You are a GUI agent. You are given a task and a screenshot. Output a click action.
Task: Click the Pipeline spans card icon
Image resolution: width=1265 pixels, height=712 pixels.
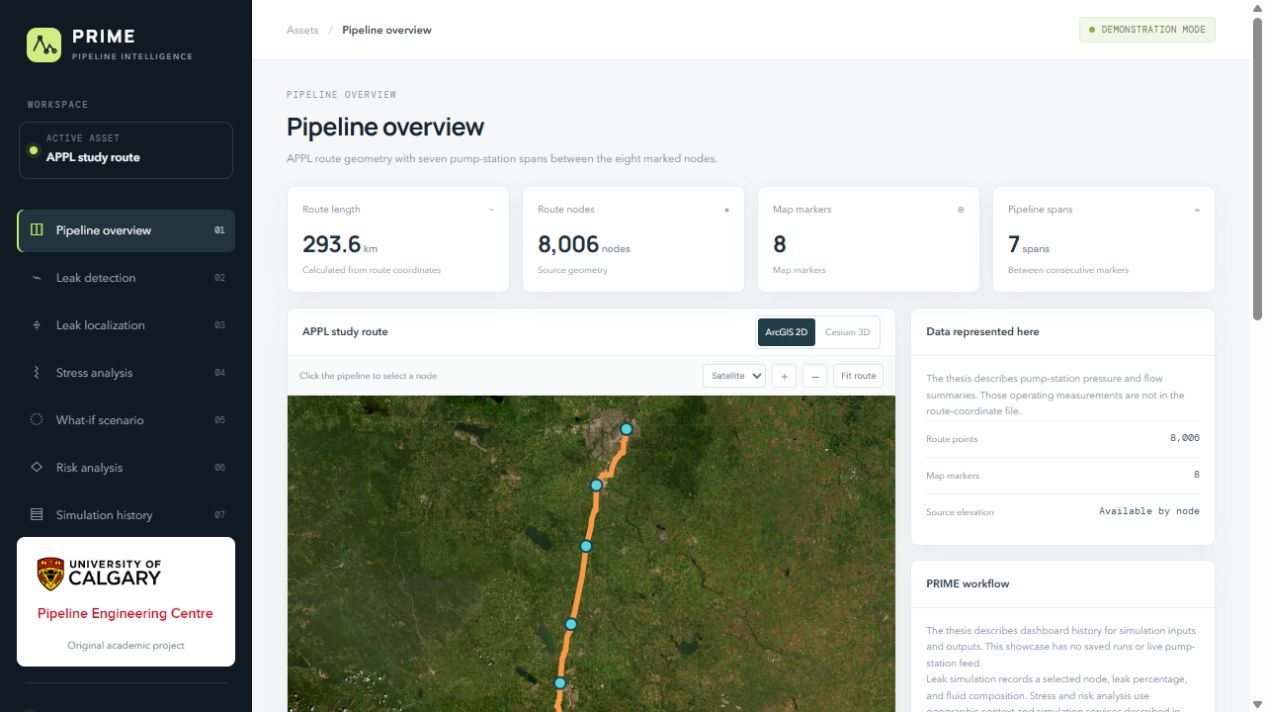1197,210
